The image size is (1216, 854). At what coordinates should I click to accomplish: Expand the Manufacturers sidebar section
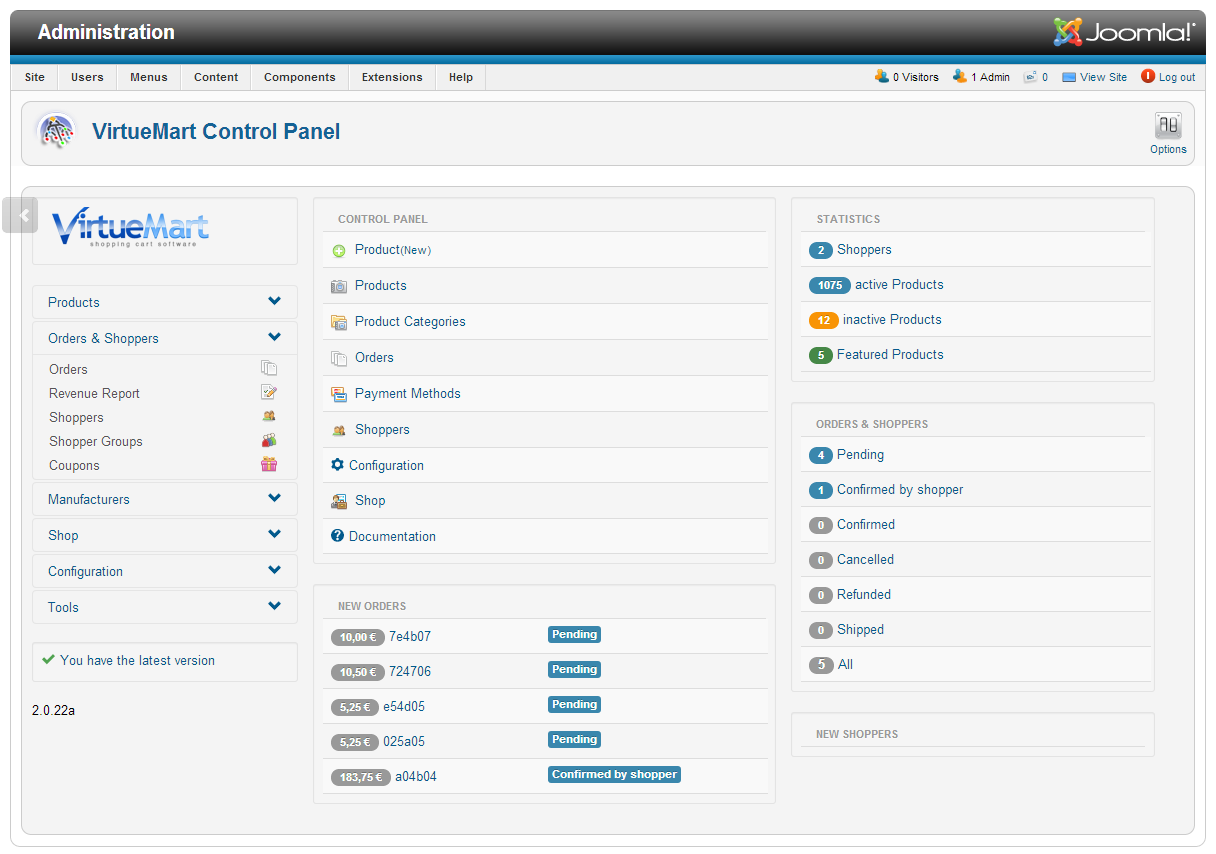click(274, 499)
